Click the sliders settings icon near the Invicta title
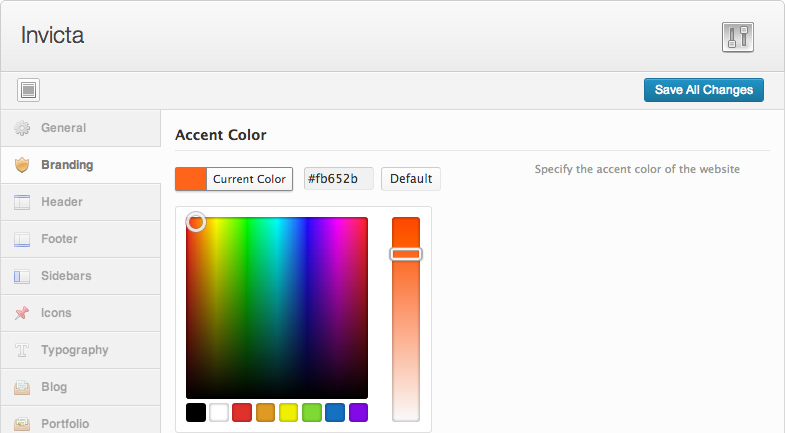 (737, 37)
